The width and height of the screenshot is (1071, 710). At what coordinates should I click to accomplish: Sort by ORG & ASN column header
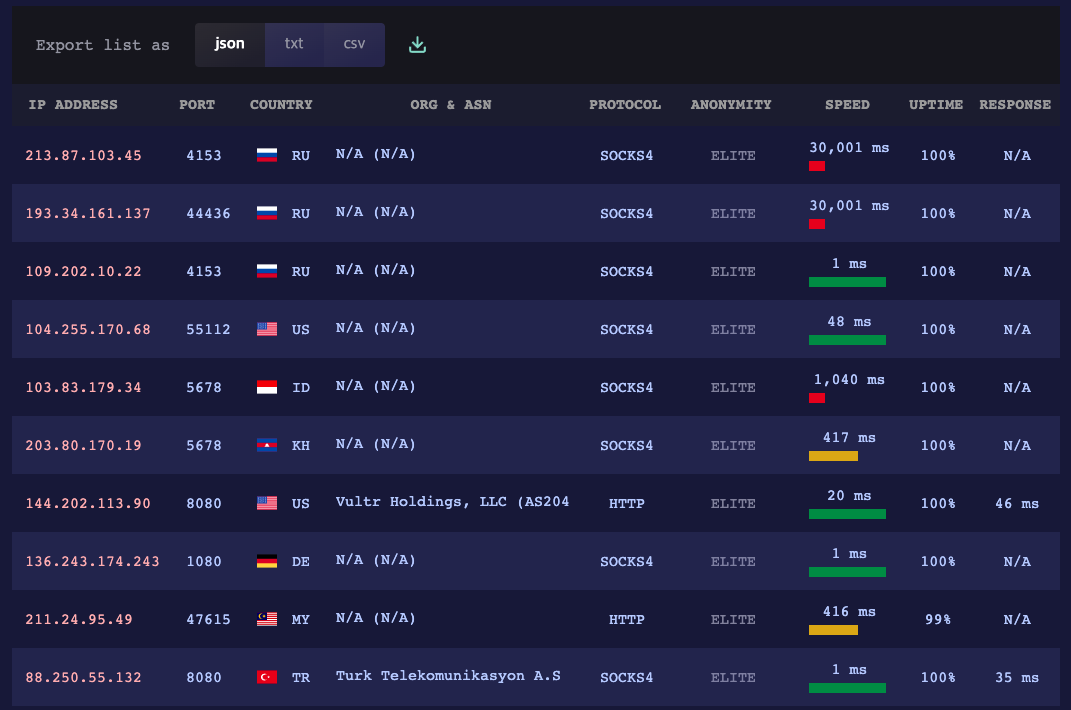coord(451,105)
